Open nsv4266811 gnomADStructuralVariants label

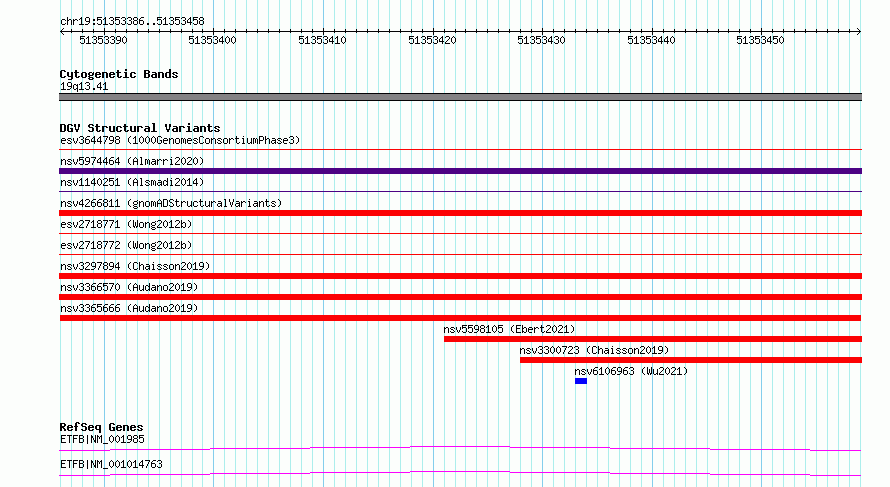coord(171,203)
